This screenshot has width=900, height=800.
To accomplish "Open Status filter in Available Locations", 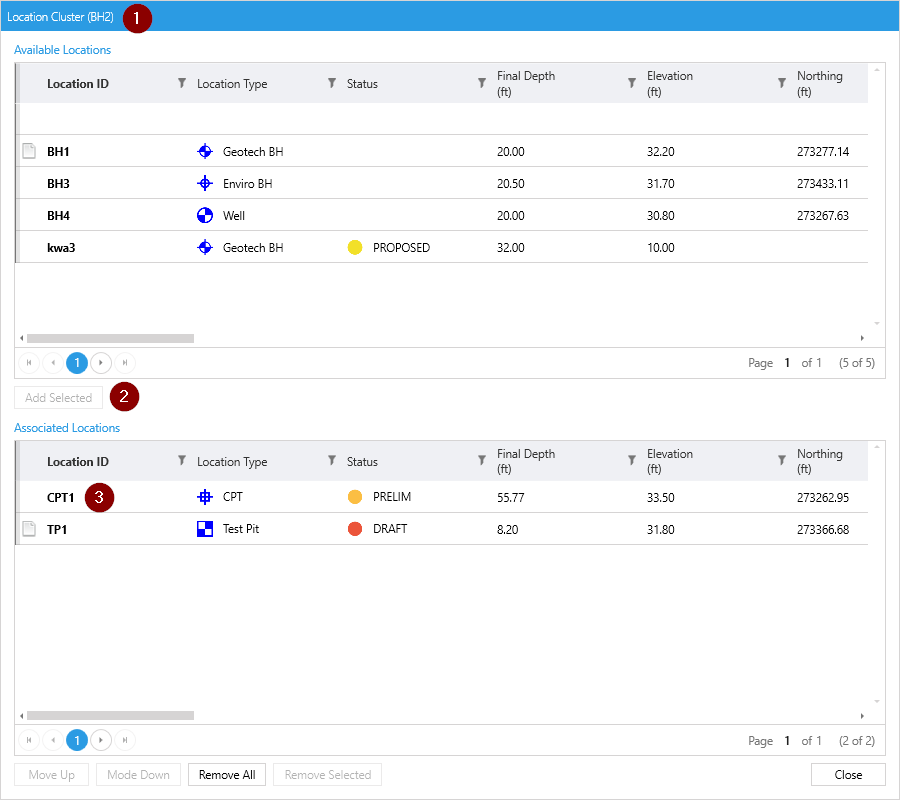I will point(481,84).
